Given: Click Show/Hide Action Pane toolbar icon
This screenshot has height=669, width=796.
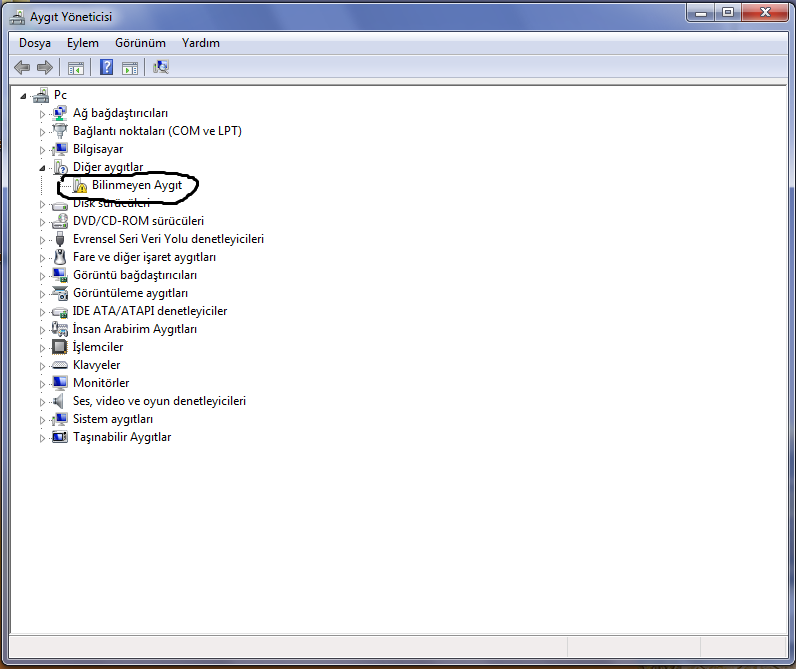Looking at the screenshot, I should pos(130,68).
